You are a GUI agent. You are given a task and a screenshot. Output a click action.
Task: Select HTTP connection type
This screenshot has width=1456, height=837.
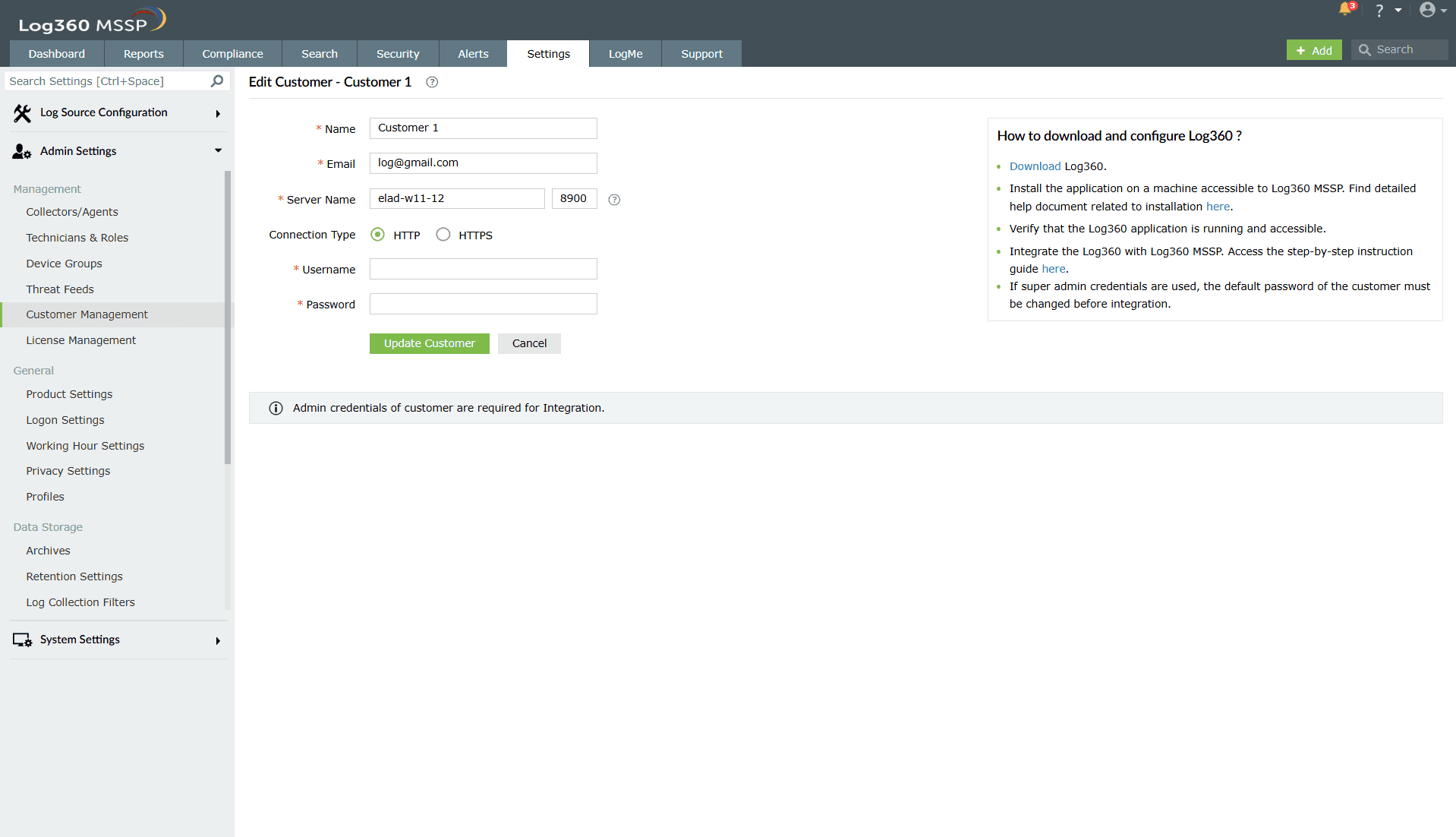point(377,235)
